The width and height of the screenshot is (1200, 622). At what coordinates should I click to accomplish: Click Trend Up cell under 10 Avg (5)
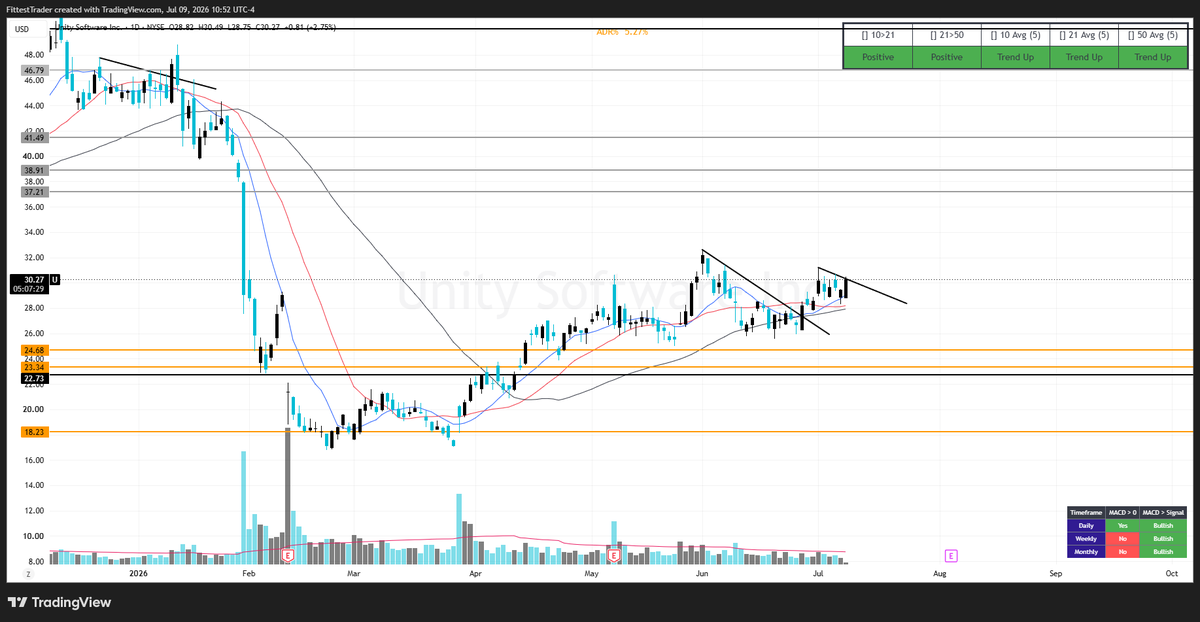[1015, 57]
